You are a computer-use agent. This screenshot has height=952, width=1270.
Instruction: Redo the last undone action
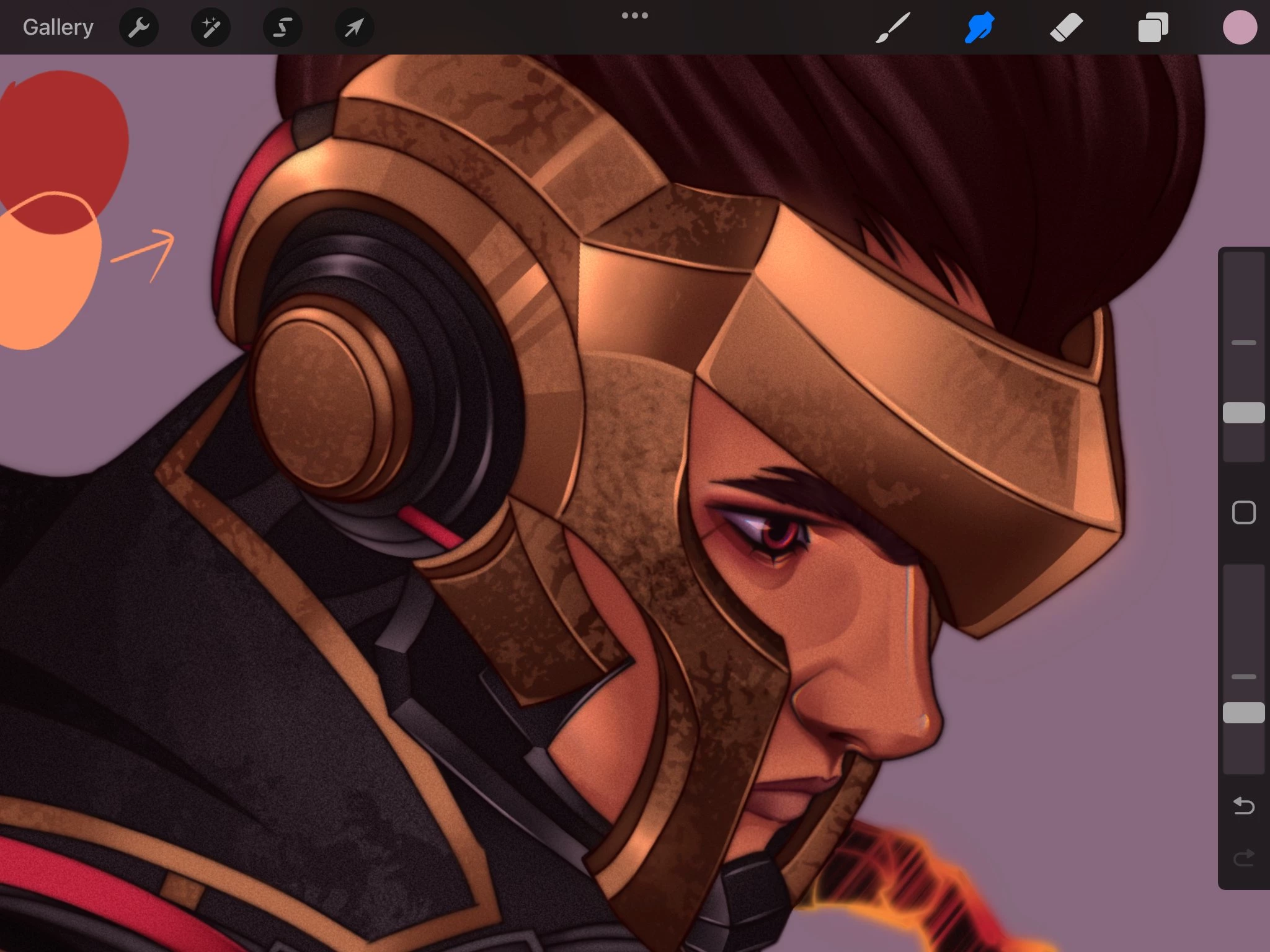pyautogui.click(x=1243, y=858)
